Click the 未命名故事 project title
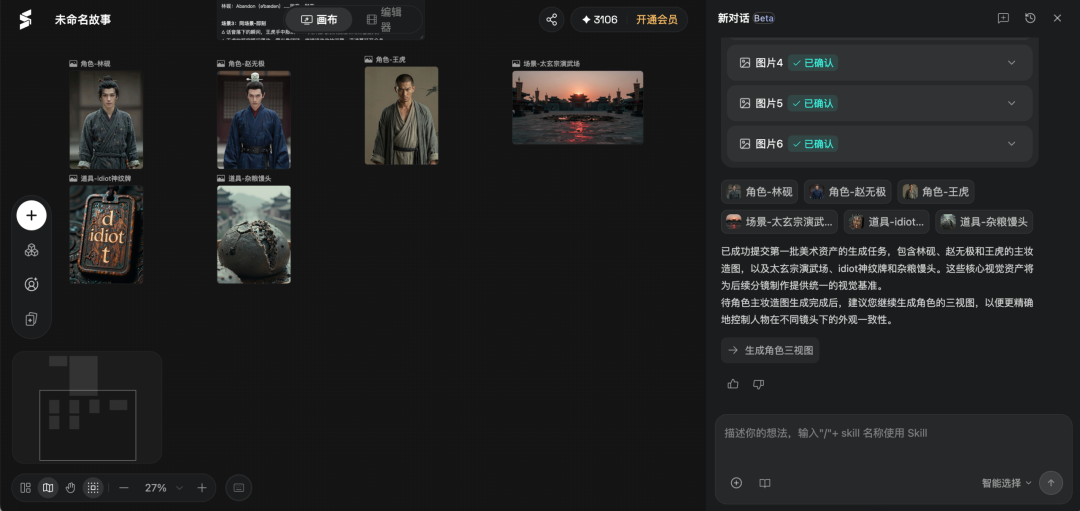The width and height of the screenshot is (1080, 511). tap(83, 19)
